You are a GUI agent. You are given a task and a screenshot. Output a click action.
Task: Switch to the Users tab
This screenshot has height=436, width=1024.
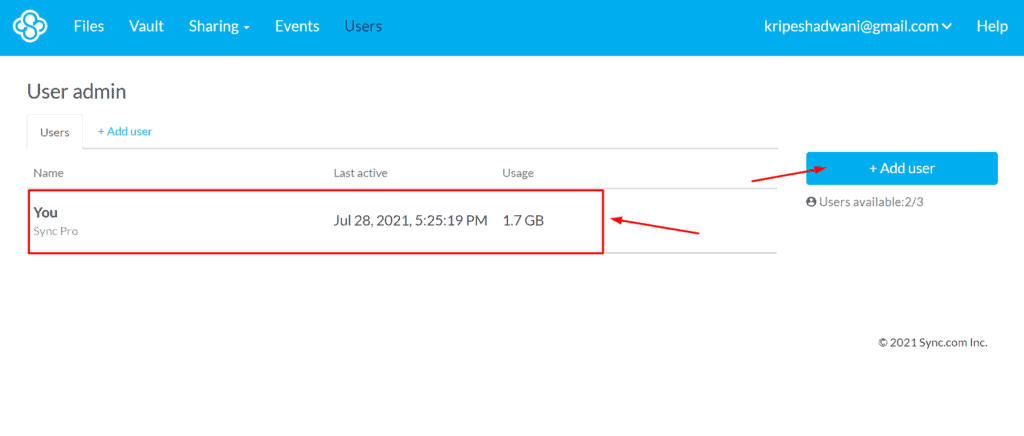55,132
